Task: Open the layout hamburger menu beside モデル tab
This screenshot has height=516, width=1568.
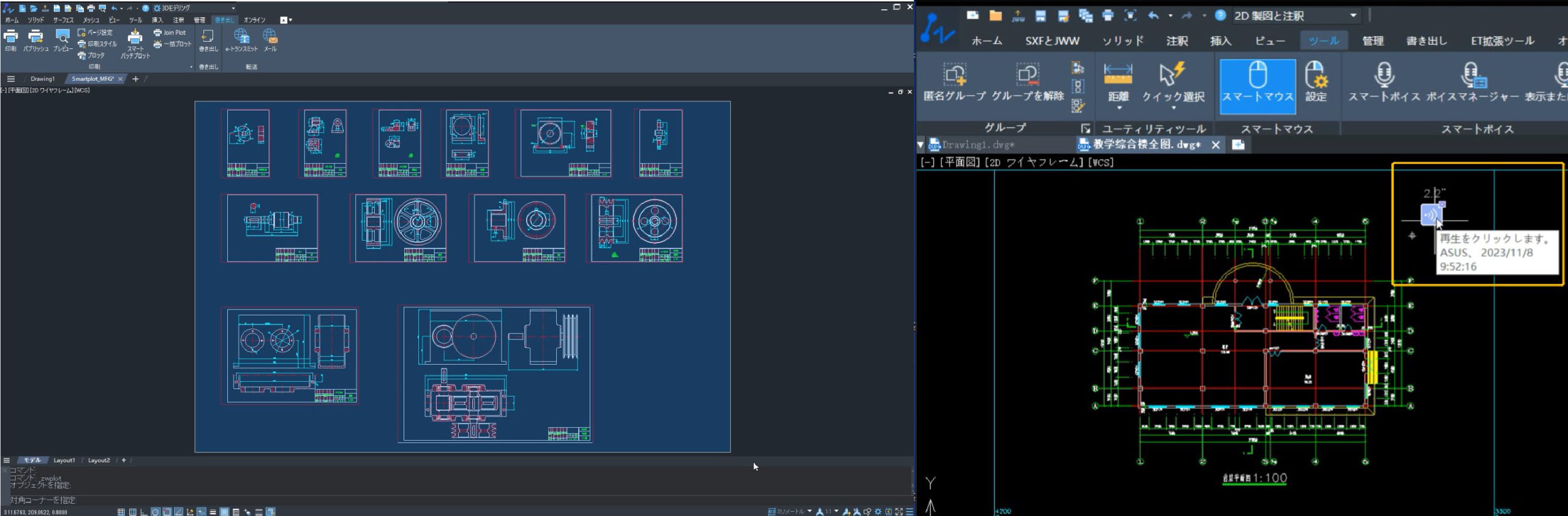Action: 7,460
